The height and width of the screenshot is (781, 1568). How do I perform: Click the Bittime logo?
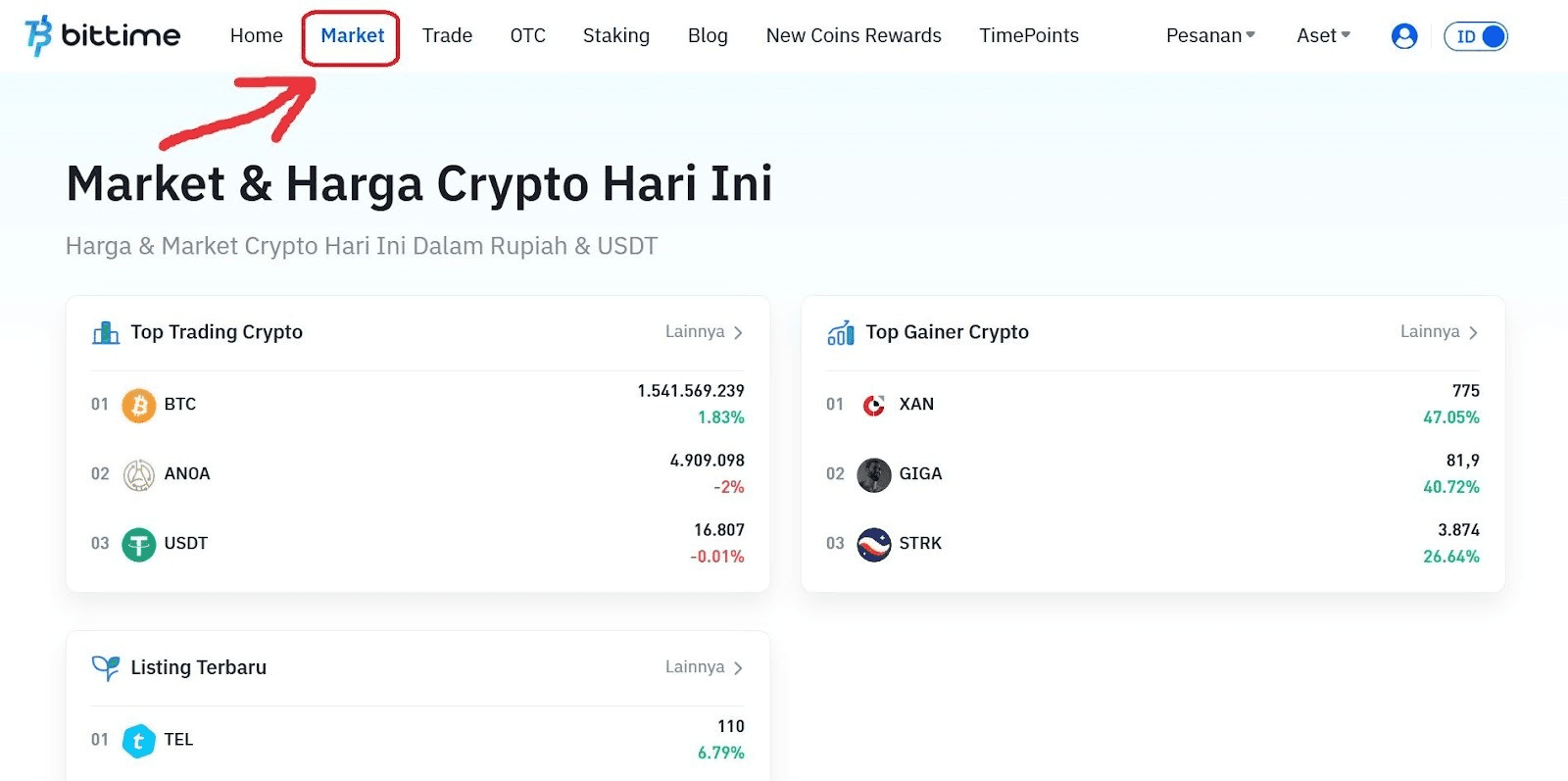[102, 35]
